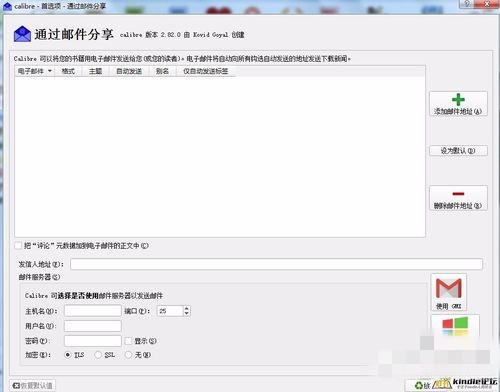Screen dimensions: 500x392
Task: Click the empty email addresses list area
Action: point(220,157)
